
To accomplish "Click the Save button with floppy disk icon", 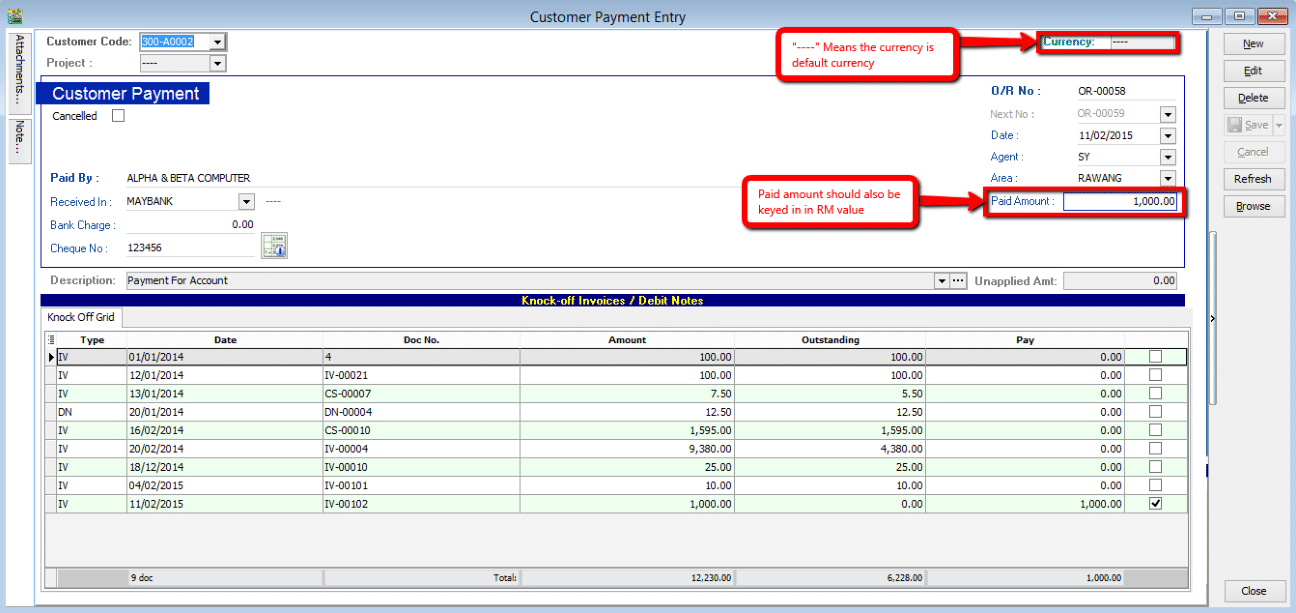I will point(1246,125).
